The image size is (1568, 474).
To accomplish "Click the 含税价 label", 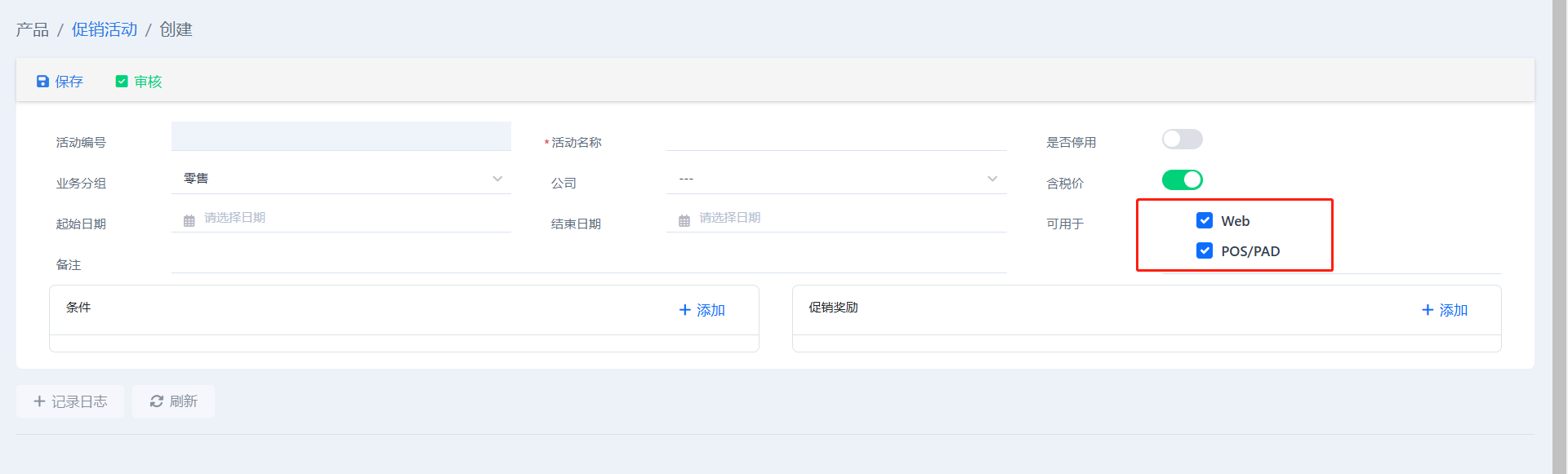I will pos(1065,183).
